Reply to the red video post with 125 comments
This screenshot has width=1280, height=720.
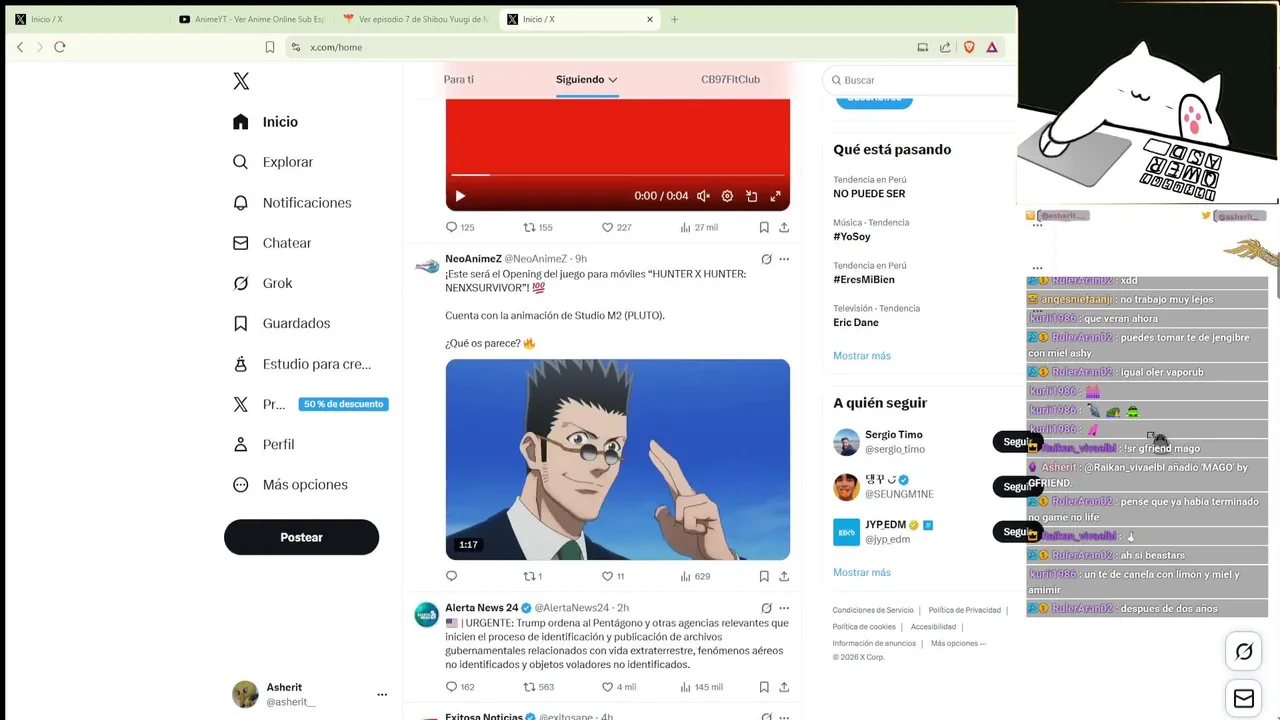460,227
